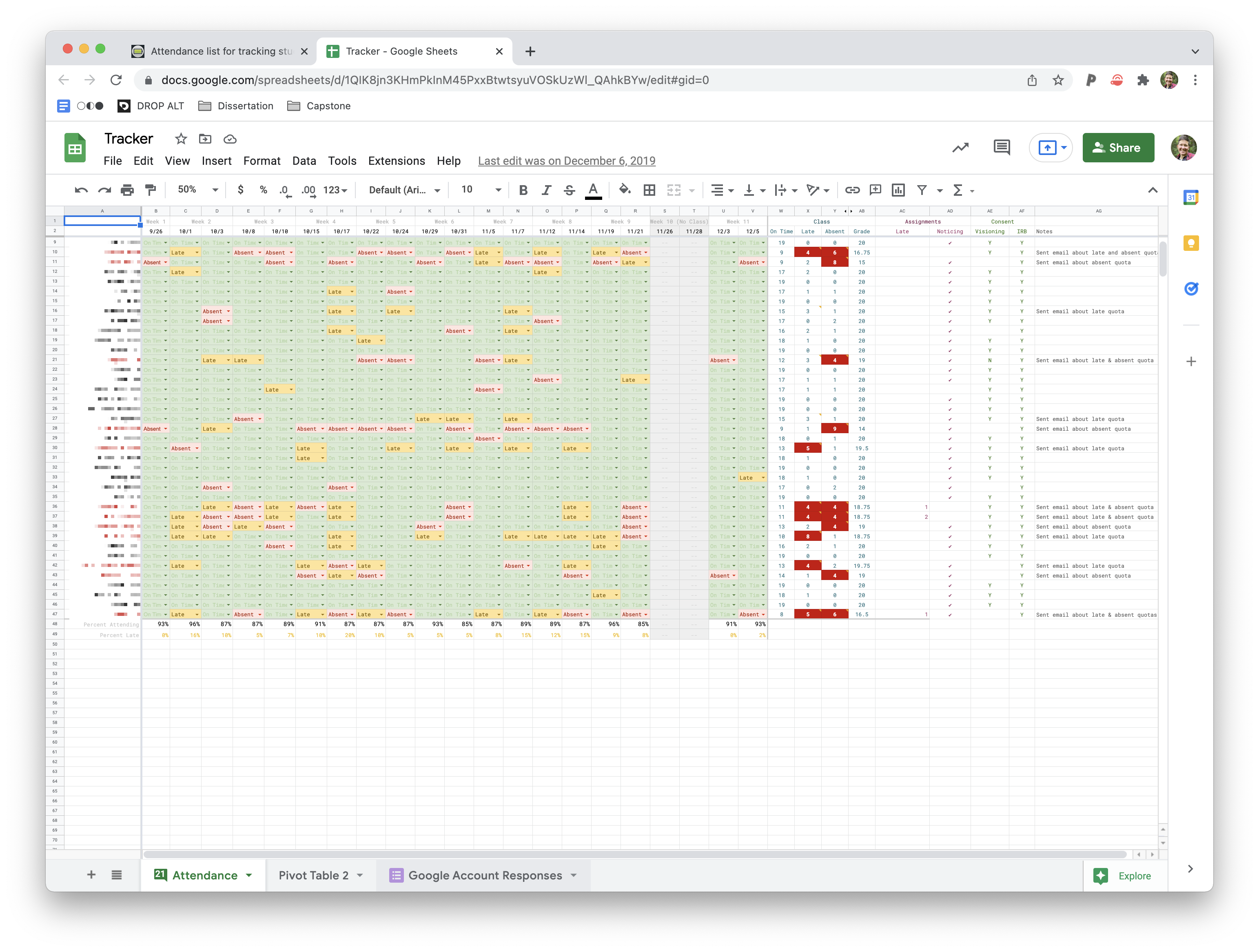This screenshot has height=952, width=1259.
Task: Open the Default font dropdown
Action: point(404,190)
